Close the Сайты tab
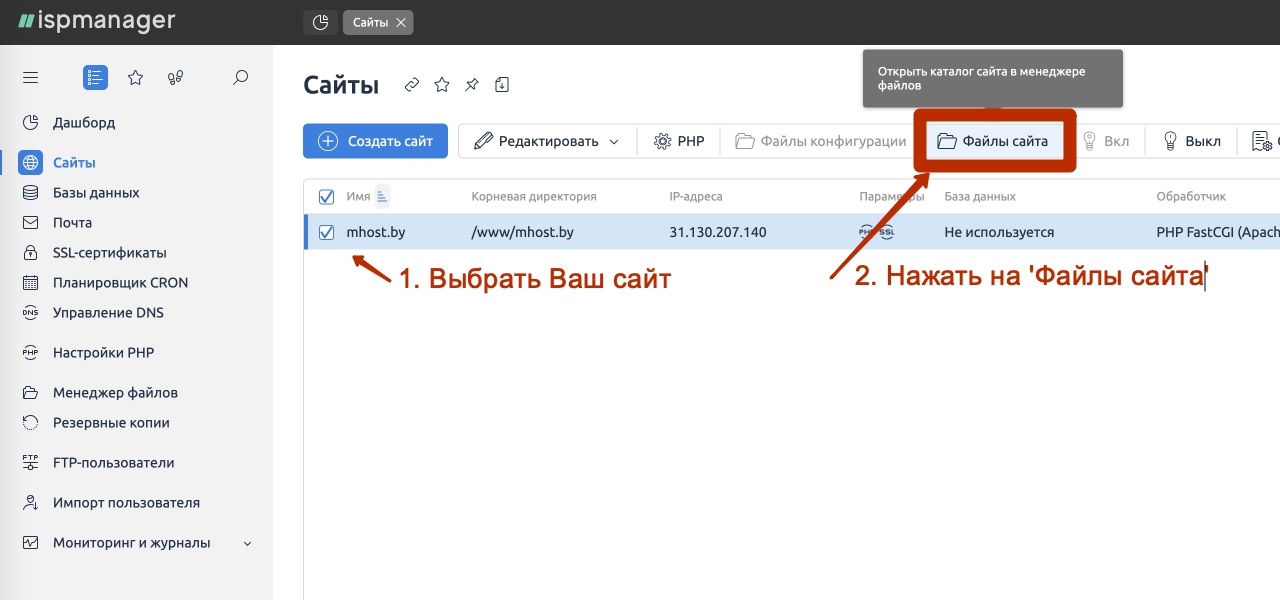Image resolution: width=1280 pixels, height=600 pixels. [403, 22]
